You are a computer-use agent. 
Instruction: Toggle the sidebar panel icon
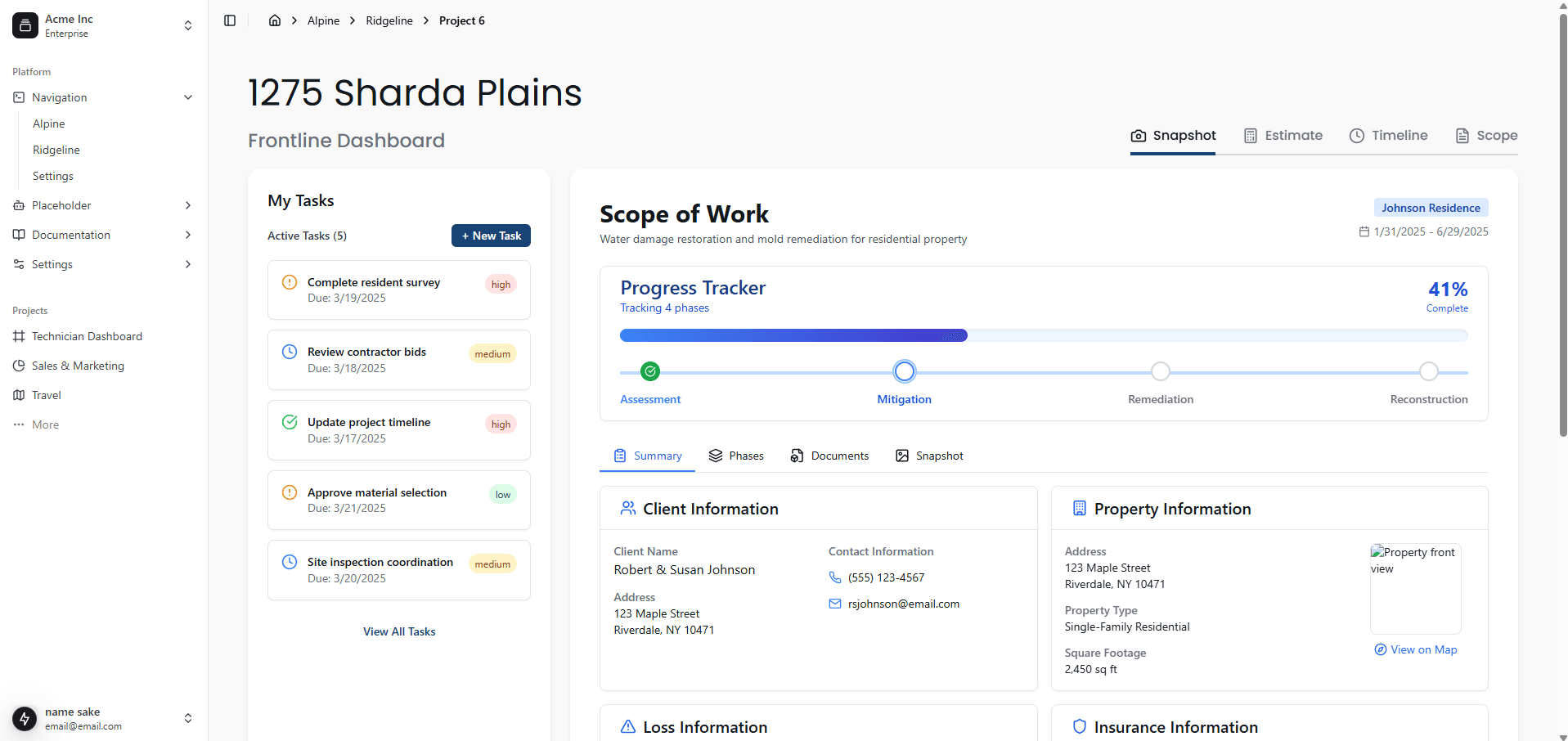point(230,20)
